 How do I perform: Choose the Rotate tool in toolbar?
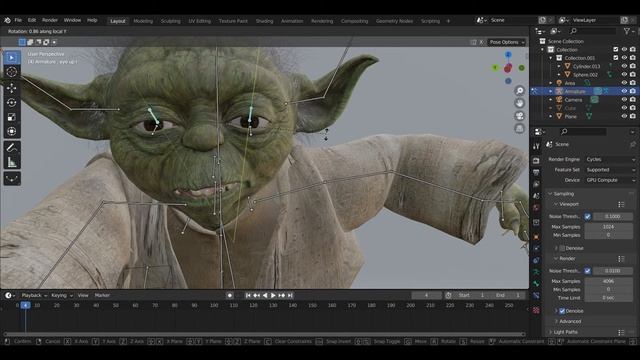(x=11, y=102)
